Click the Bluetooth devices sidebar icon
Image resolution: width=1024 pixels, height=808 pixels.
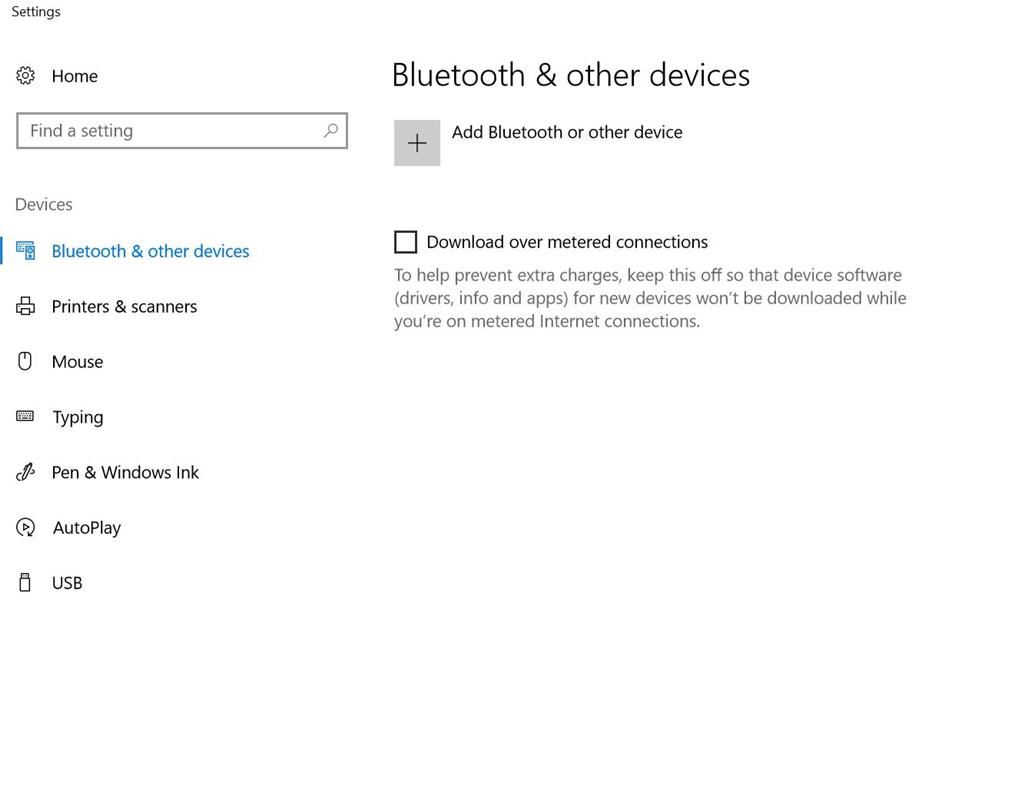click(x=25, y=251)
